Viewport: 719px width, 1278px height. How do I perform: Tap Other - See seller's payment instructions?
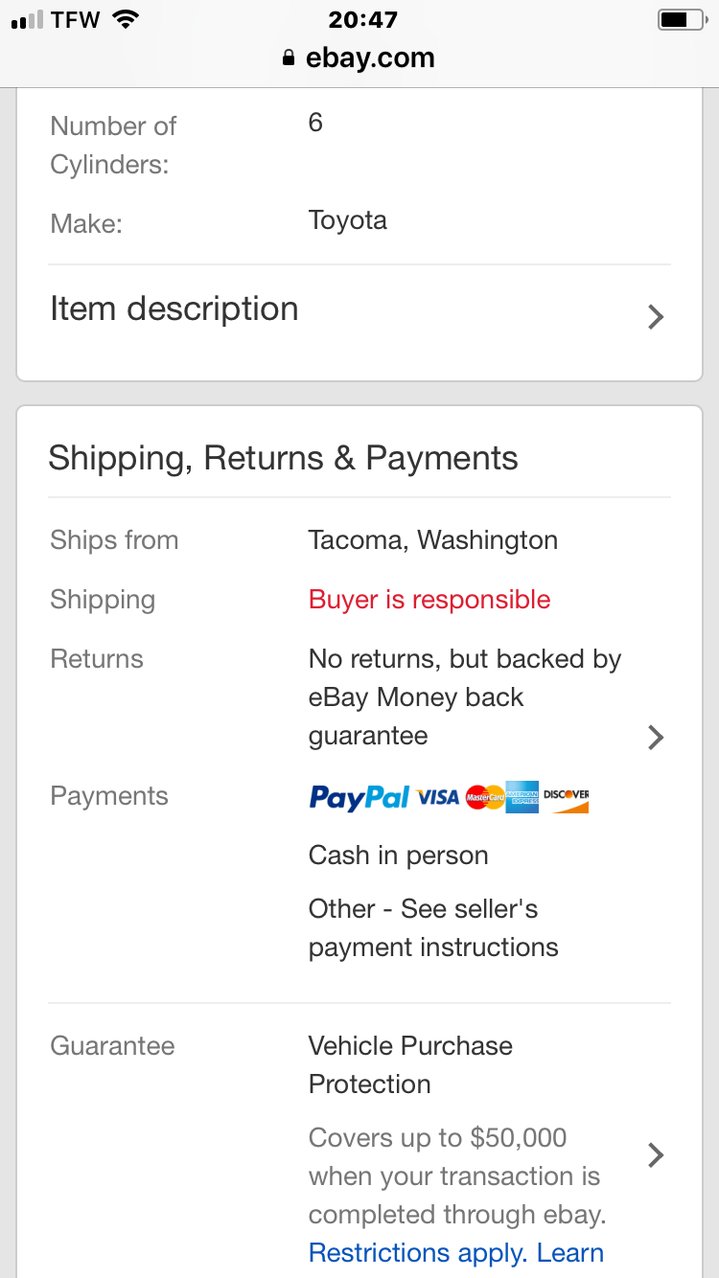point(433,928)
